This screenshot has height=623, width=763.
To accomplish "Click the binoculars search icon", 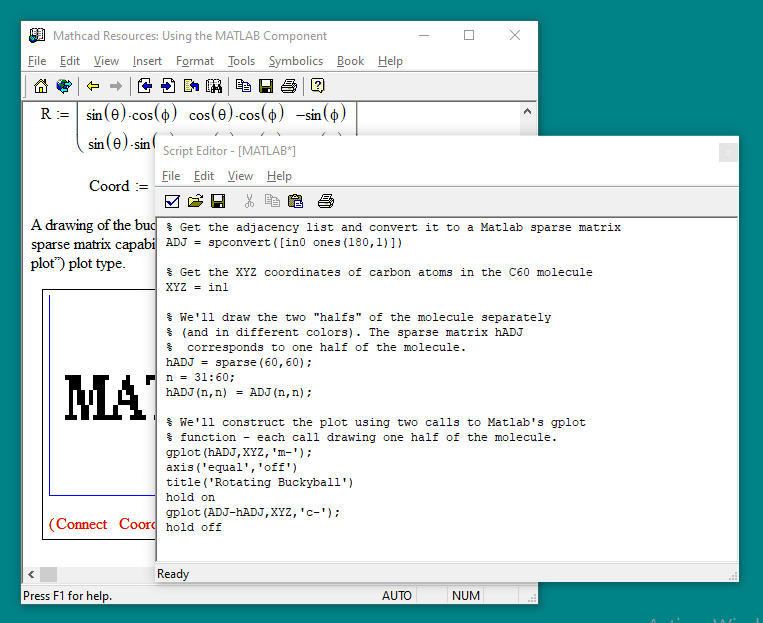I will [x=213, y=86].
